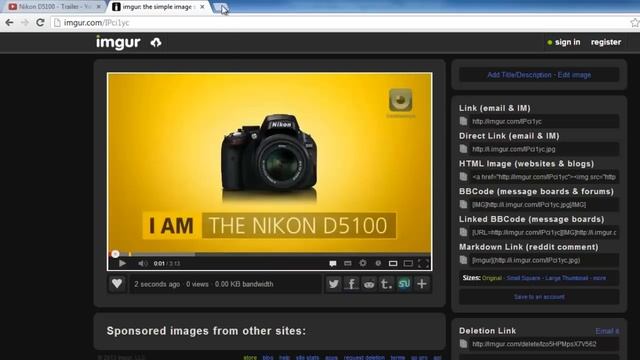Share the image on Facebook

point(351,284)
